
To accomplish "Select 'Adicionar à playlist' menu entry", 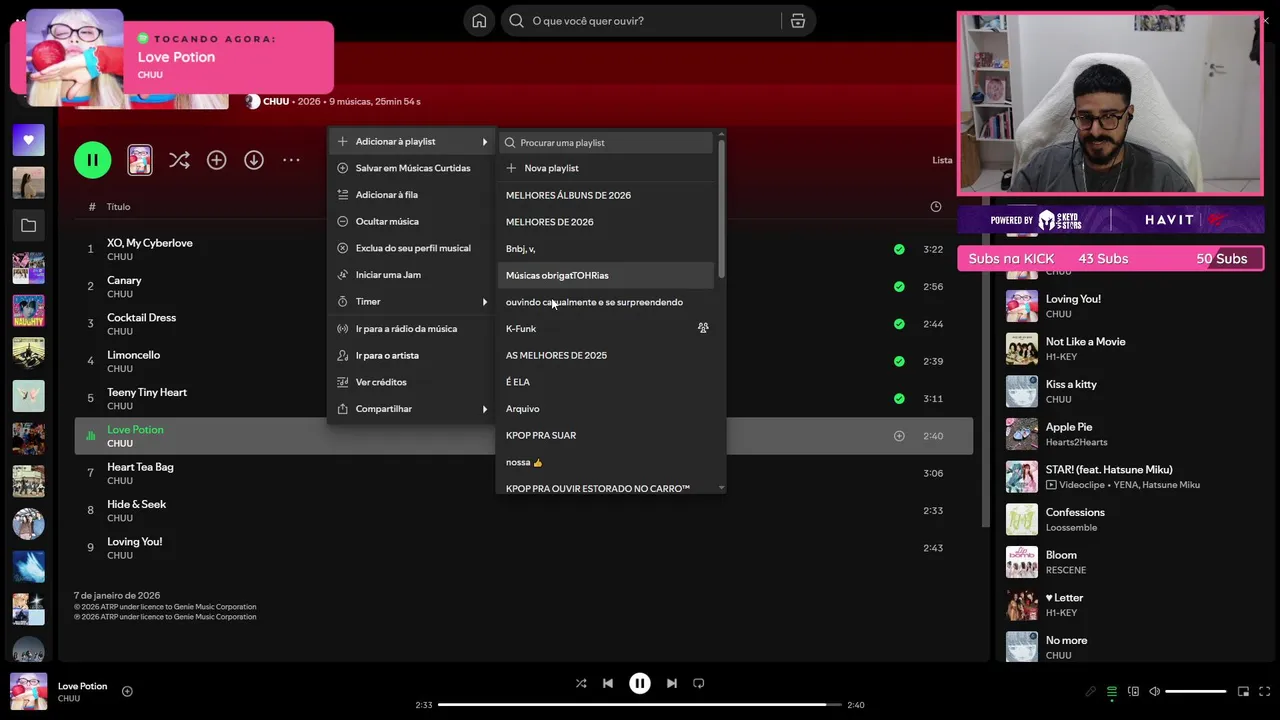I will [412, 141].
